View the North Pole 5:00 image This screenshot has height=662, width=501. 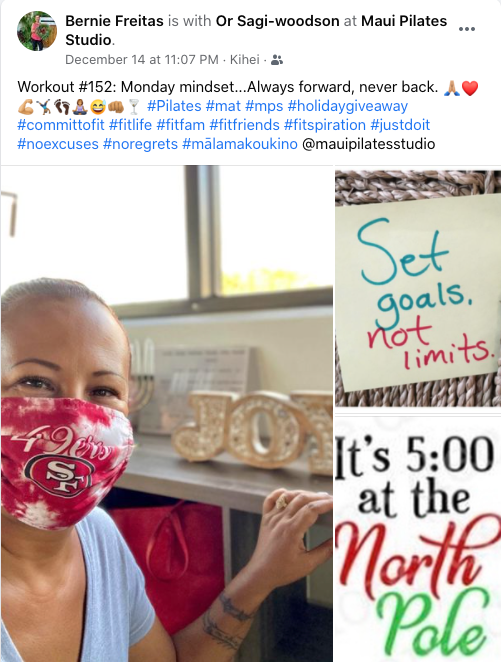pyautogui.click(x=418, y=539)
